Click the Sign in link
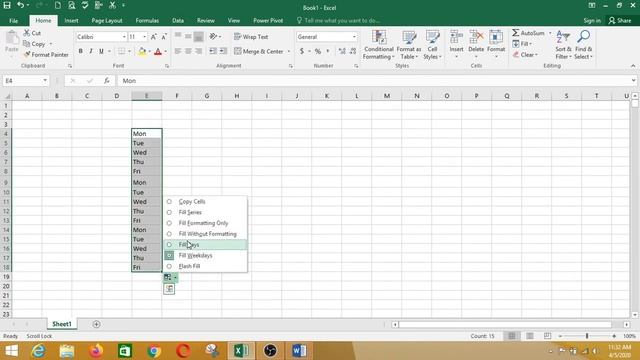Screen dimensions: 640x360 pyautogui.click(x=592, y=20)
